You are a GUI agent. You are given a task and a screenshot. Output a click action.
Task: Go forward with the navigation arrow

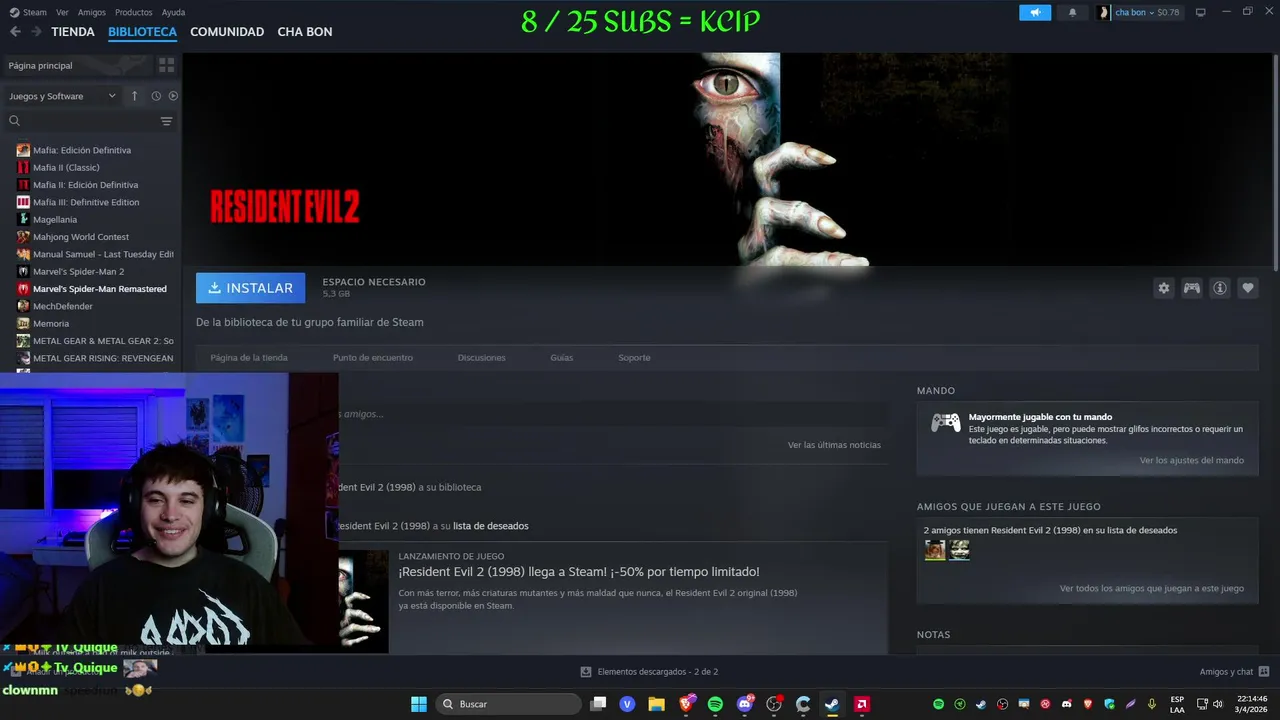36,32
